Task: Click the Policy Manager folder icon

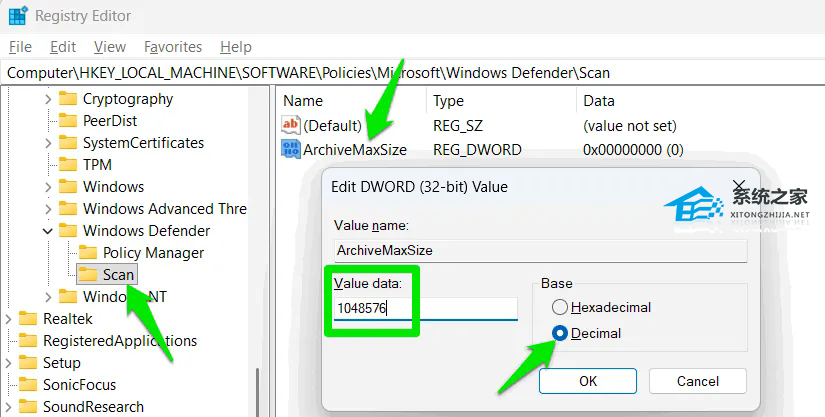Action: [x=88, y=253]
